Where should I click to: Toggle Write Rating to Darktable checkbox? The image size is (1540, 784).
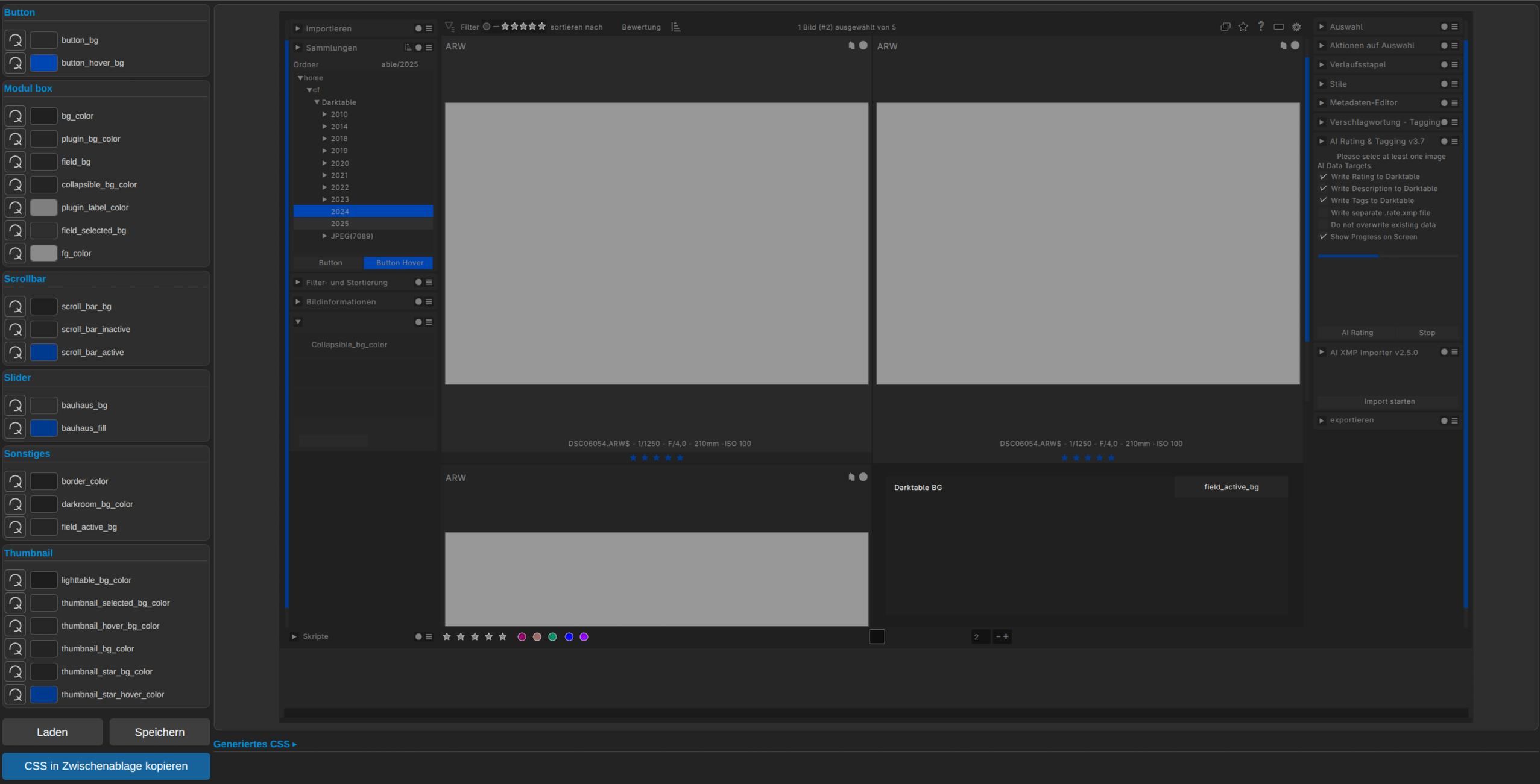pyautogui.click(x=1323, y=177)
